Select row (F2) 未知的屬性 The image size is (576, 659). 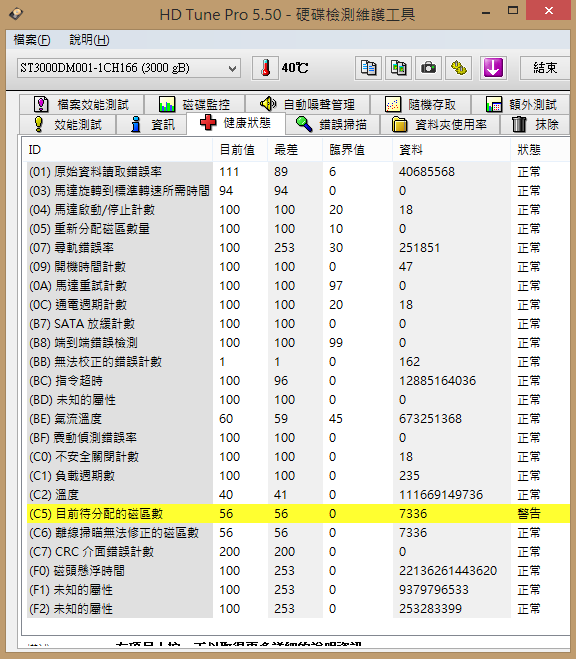pos(298,609)
